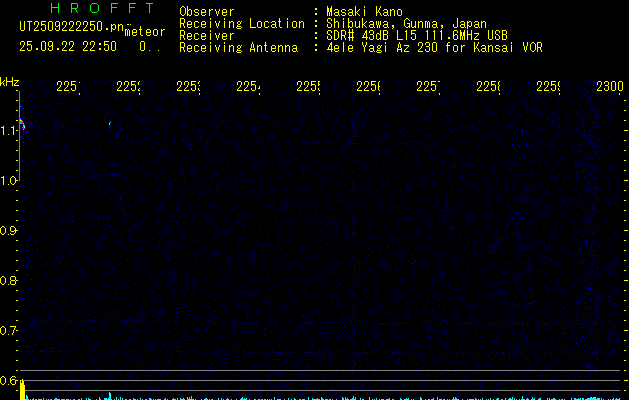Click the word meteor in header
Screen dimensions: 629x400
[145, 32]
